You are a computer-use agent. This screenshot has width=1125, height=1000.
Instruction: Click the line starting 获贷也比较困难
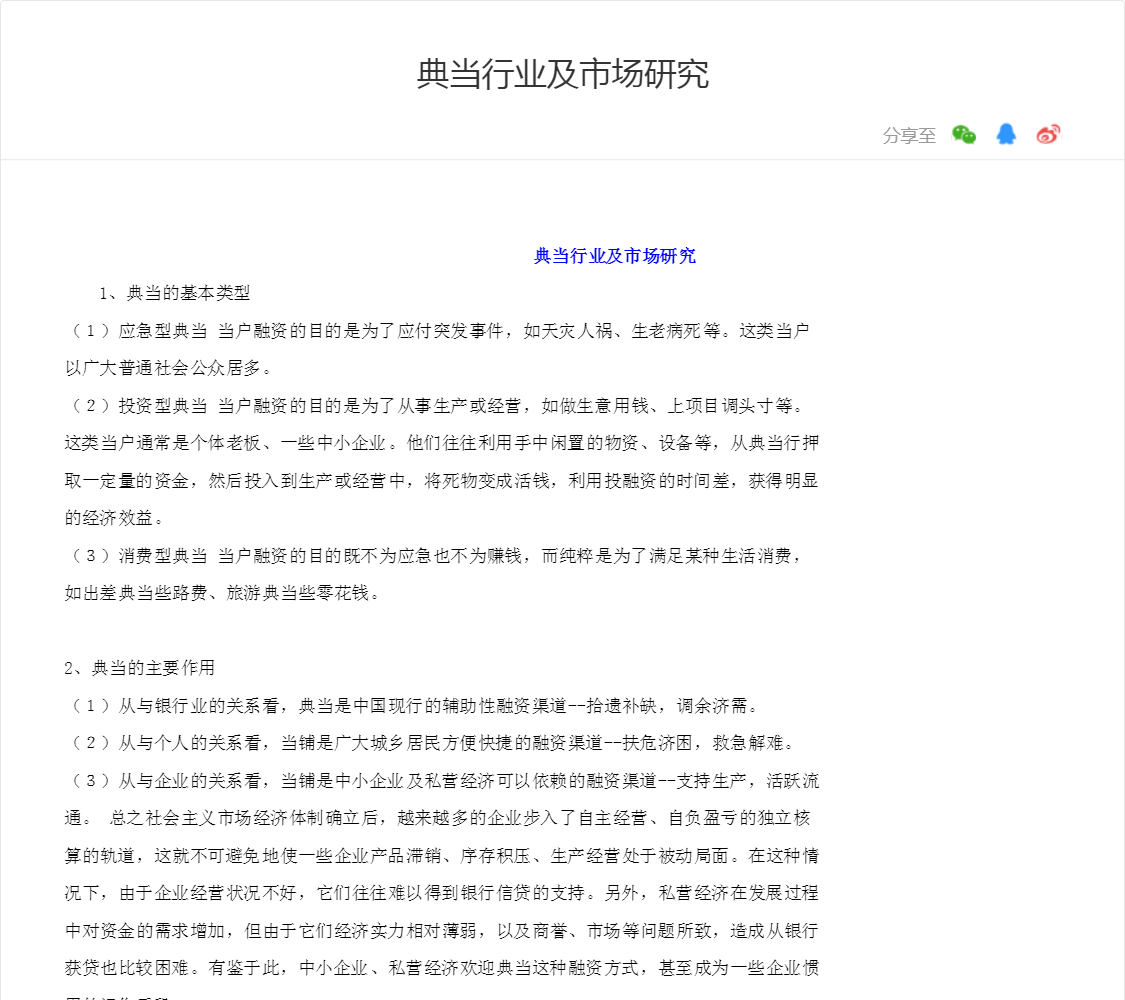(x=442, y=968)
